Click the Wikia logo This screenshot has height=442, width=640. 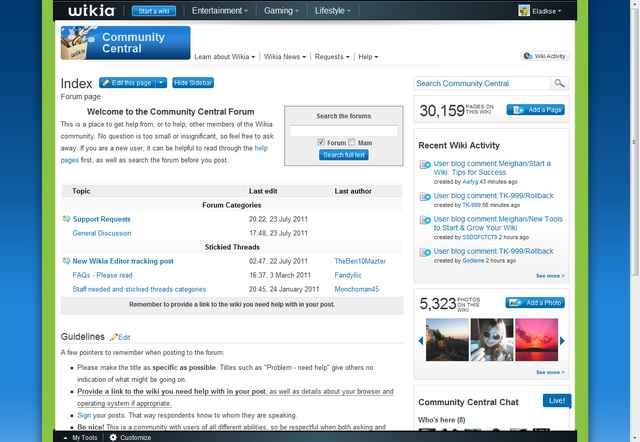point(91,11)
